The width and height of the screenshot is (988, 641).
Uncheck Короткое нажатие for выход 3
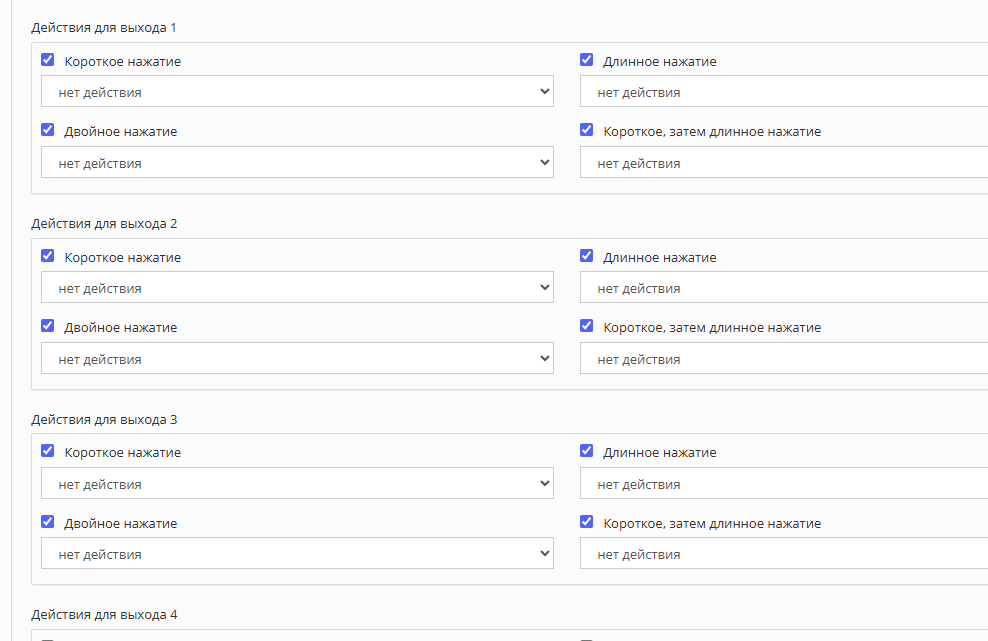tap(47, 451)
